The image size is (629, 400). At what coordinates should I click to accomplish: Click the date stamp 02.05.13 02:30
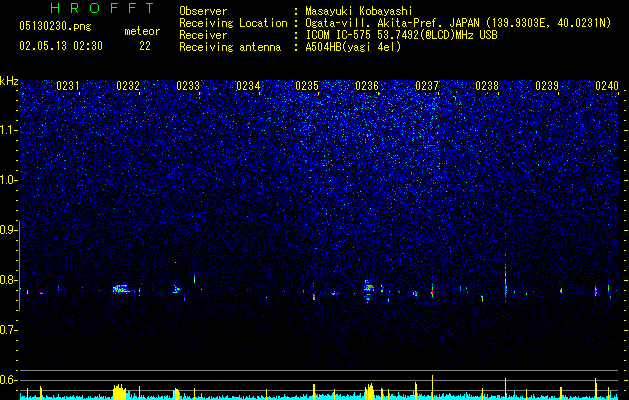tap(61, 46)
